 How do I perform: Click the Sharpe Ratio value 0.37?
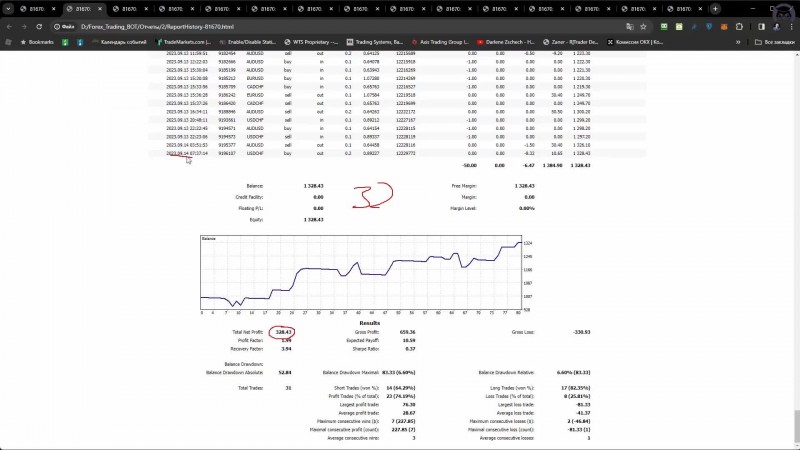click(x=410, y=349)
